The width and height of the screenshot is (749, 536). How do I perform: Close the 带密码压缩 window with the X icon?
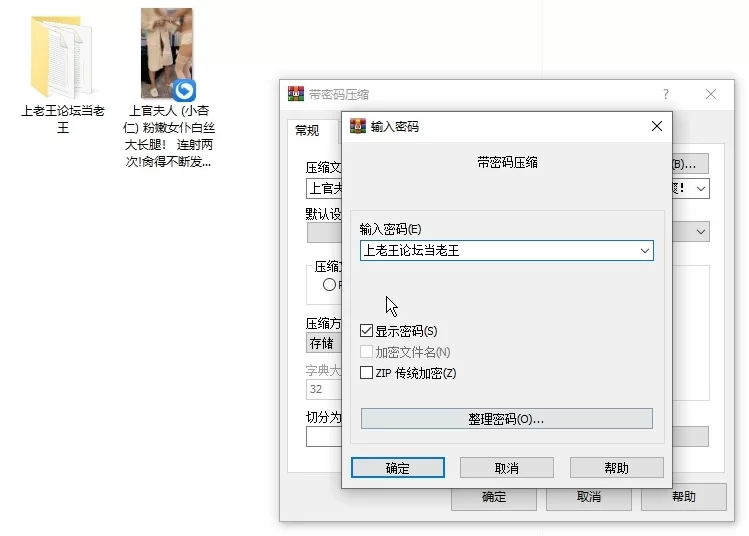click(711, 94)
